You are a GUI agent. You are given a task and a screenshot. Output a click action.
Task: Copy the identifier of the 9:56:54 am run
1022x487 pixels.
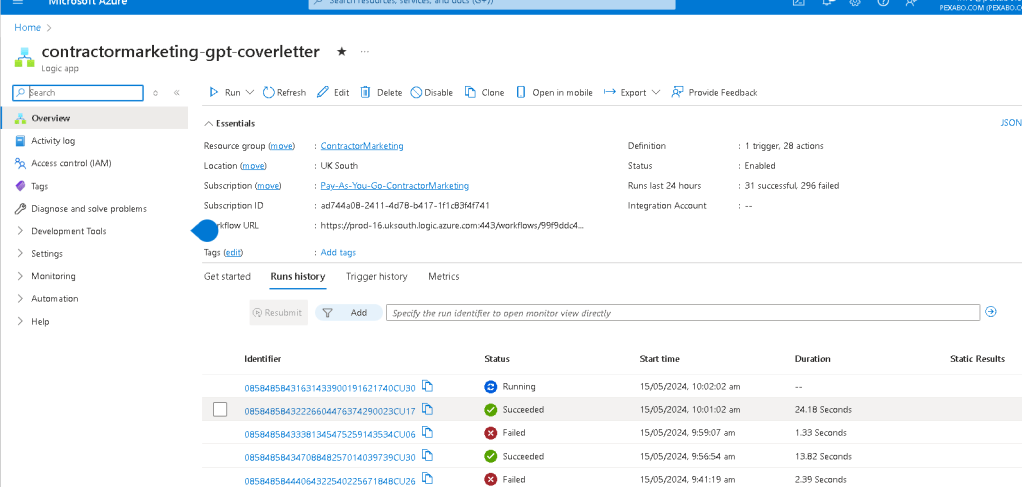click(x=428, y=455)
